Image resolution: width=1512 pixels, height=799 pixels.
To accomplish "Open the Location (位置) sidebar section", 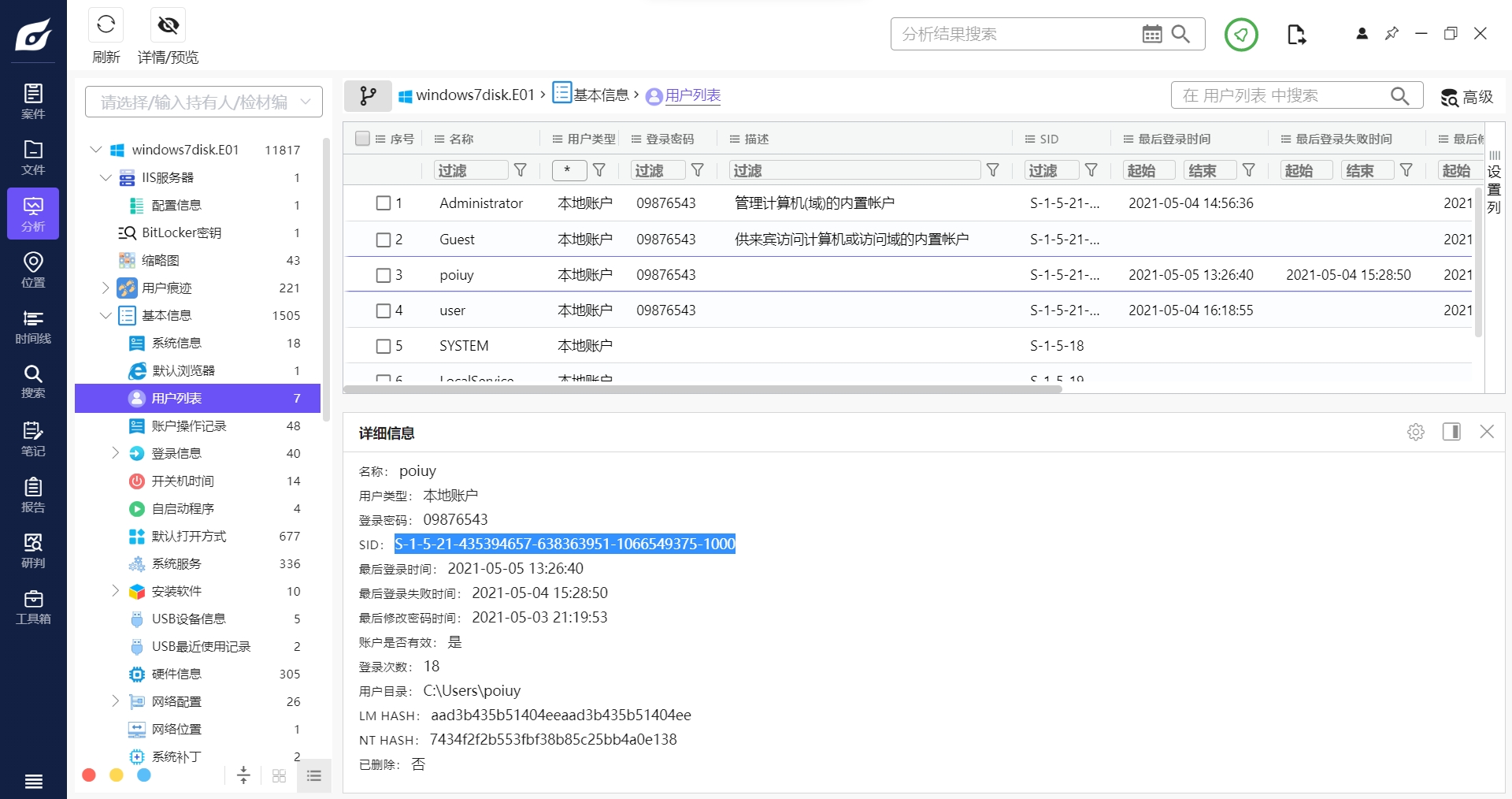I will coord(33,269).
